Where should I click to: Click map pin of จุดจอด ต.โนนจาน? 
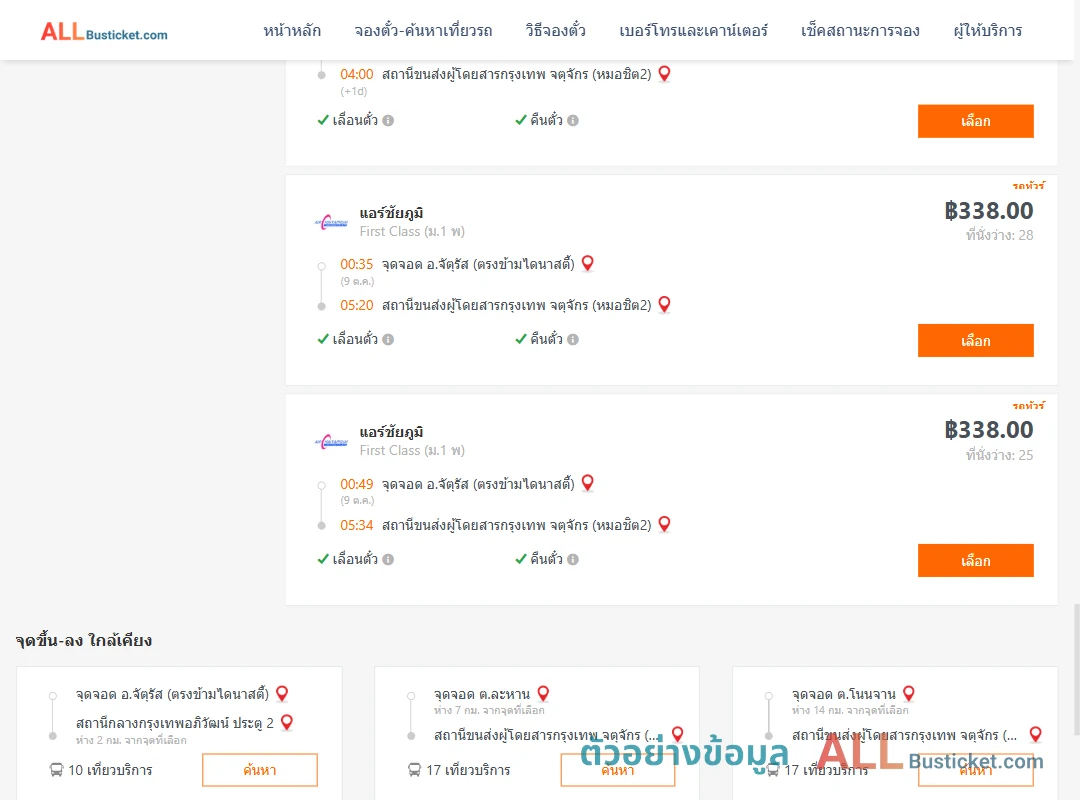point(908,694)
